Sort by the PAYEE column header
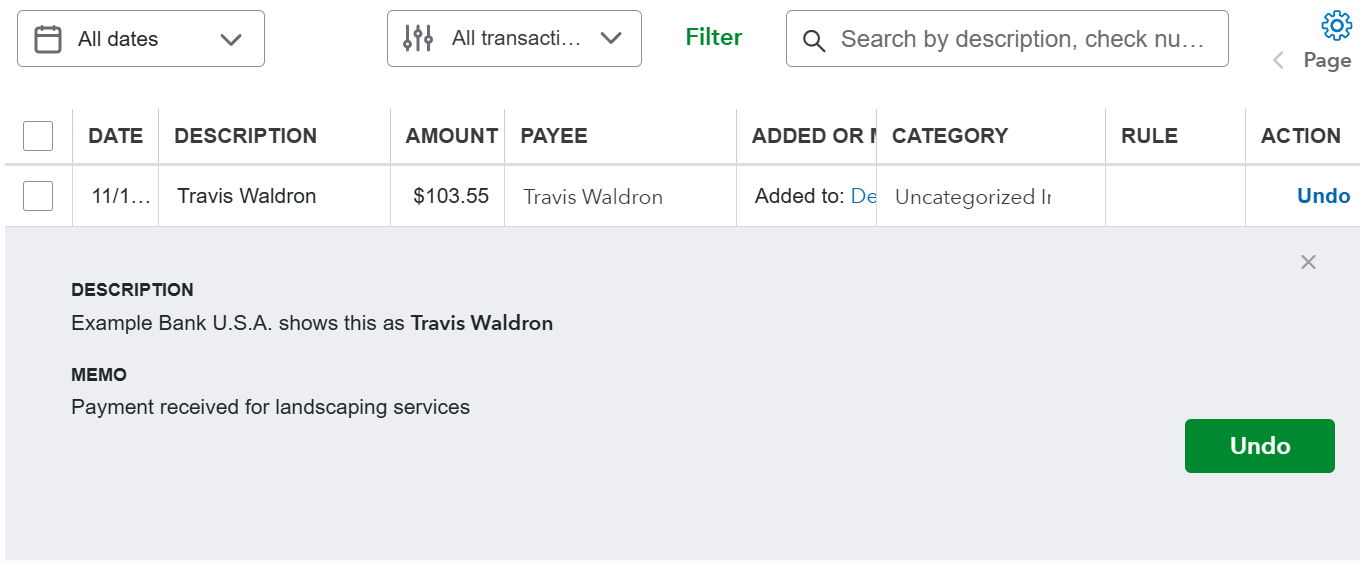Viewport: 1360px width, 562px height. [554, 136]
